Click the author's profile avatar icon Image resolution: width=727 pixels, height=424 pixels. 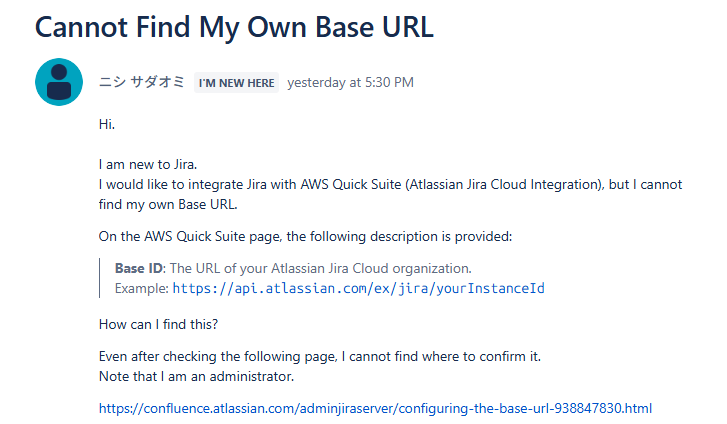tap(59, 82)
